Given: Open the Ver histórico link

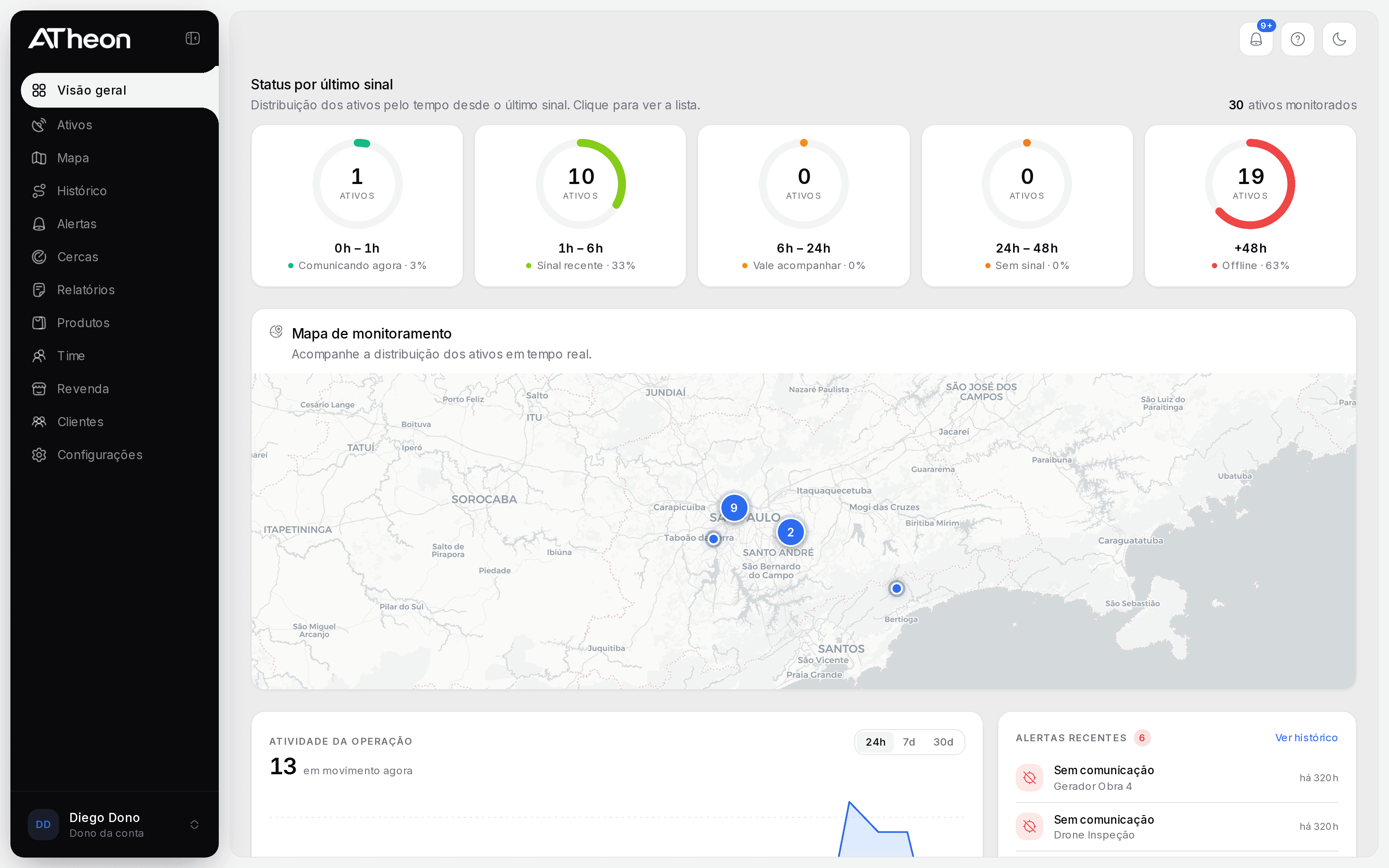Looking at the screenshot, I should (1307, 738).
